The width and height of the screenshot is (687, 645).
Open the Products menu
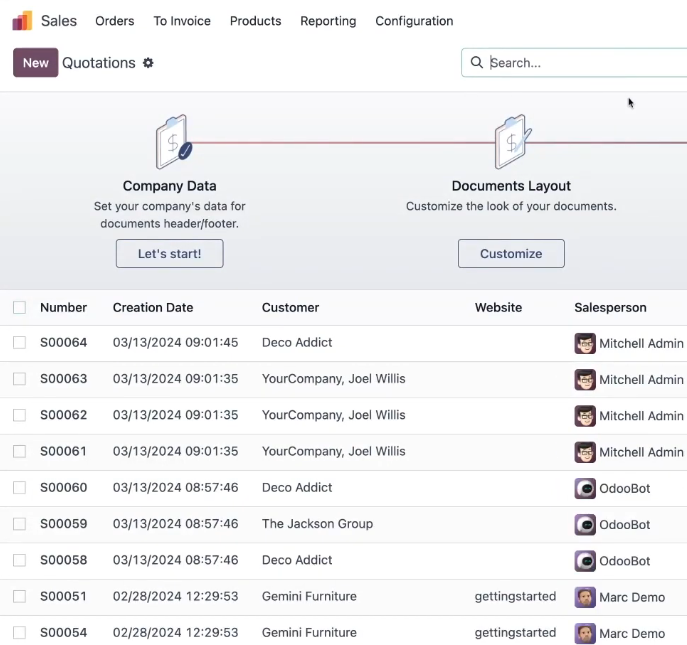tap(255, 21)
